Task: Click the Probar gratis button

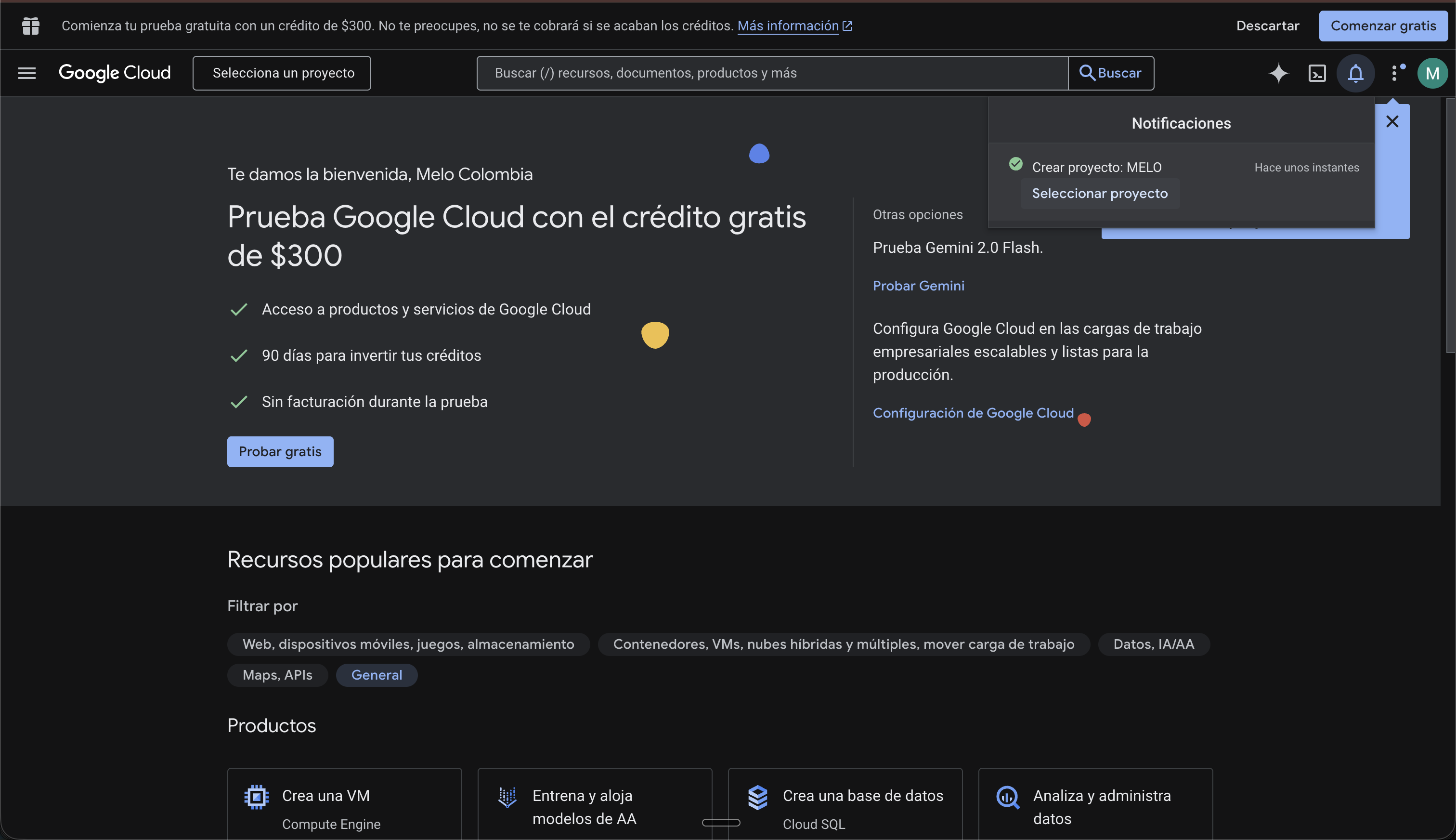Action: point(280,451)
